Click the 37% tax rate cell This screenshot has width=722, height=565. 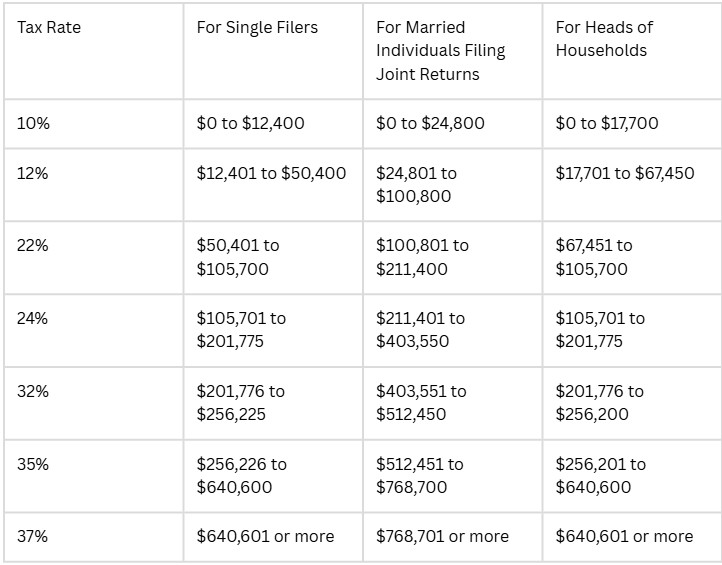coord(33,537)
